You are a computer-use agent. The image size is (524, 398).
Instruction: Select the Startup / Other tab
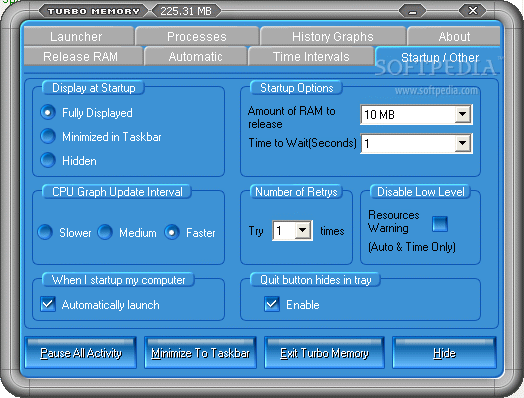click(x=439, y=57)
